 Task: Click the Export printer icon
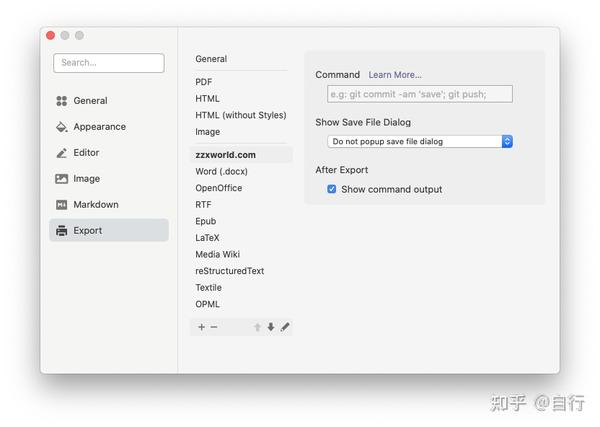(62, 231)
